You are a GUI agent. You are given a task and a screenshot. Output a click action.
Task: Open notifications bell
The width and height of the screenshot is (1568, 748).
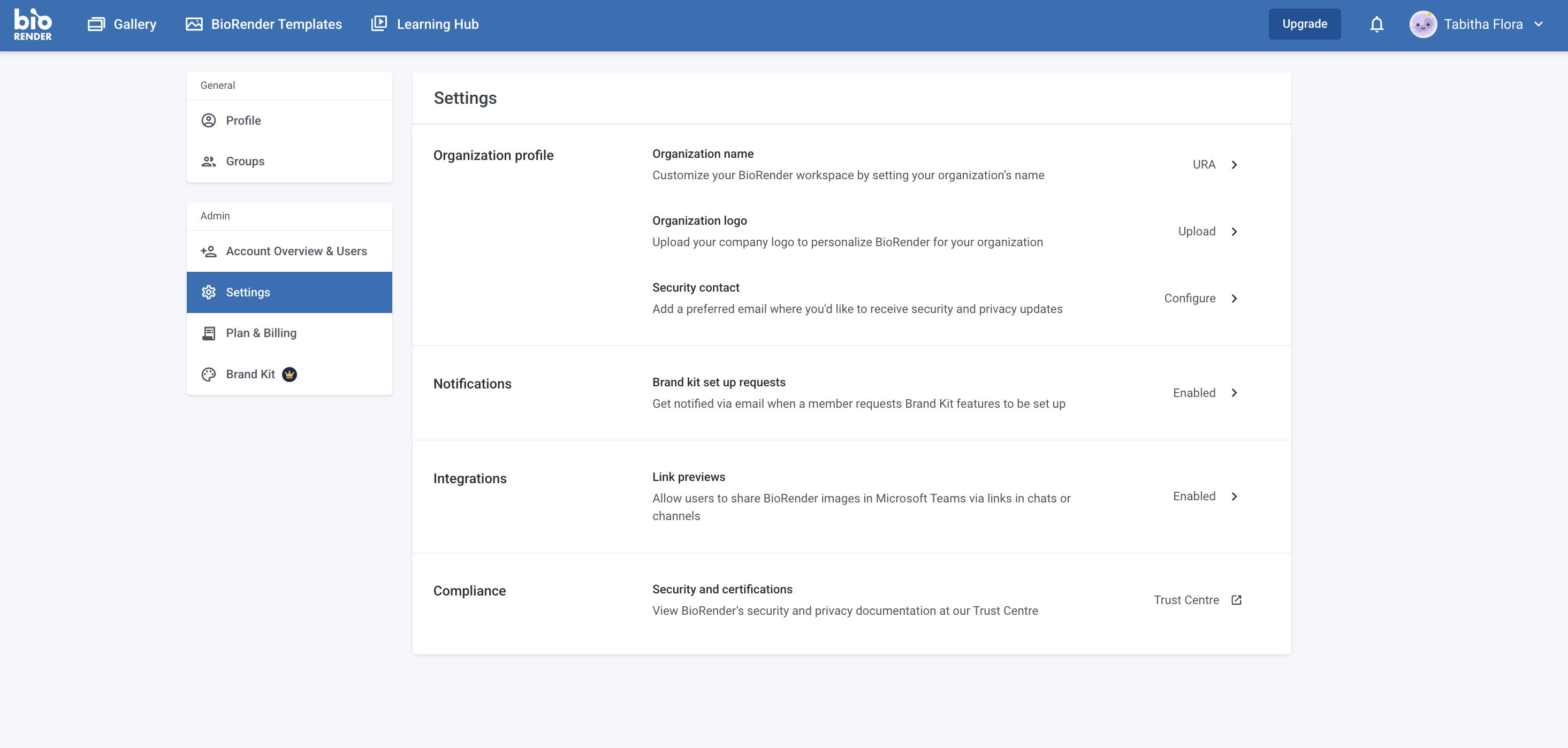point(1377,25)
